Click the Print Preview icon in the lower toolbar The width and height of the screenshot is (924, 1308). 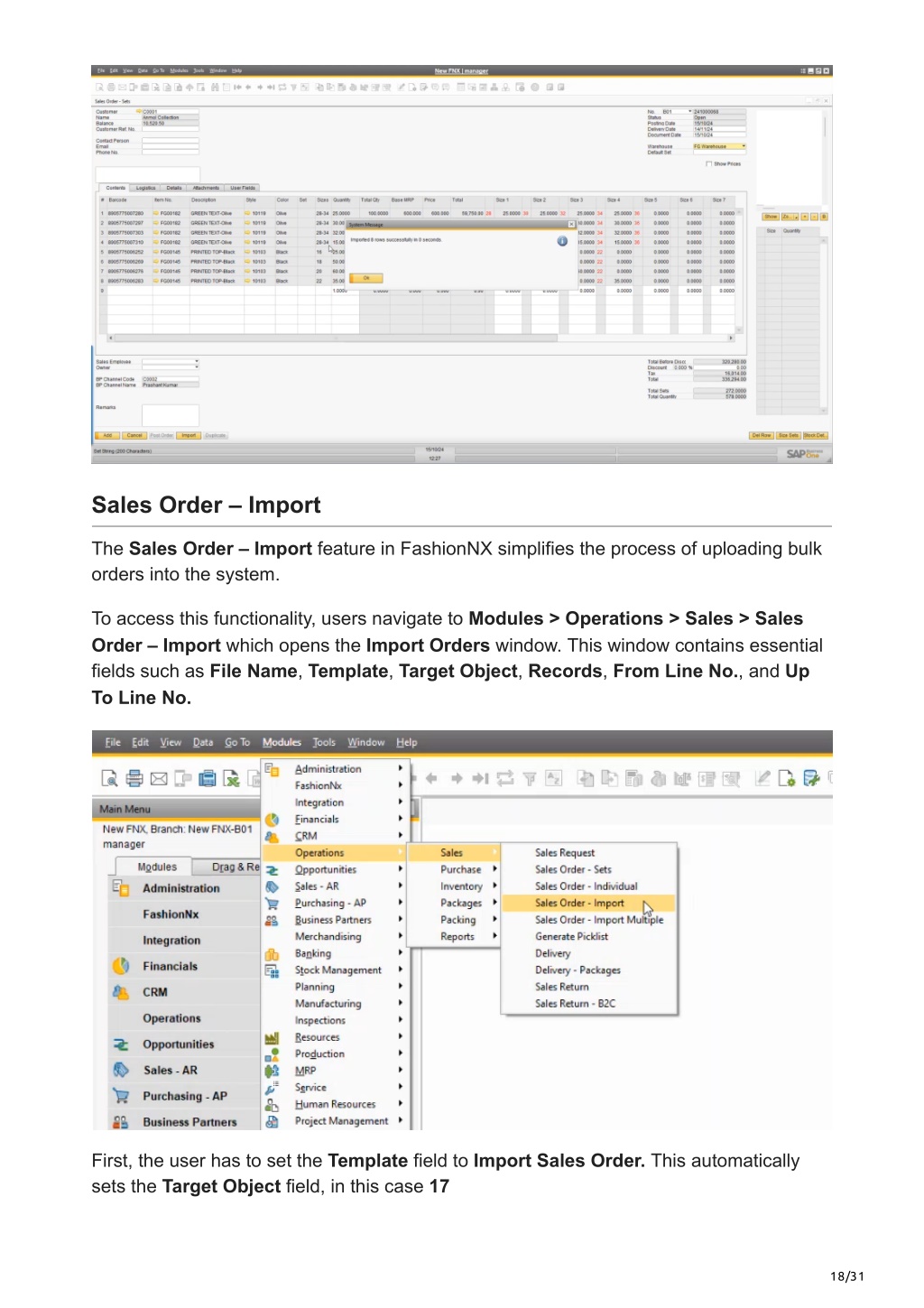click(x=109, y=778)
